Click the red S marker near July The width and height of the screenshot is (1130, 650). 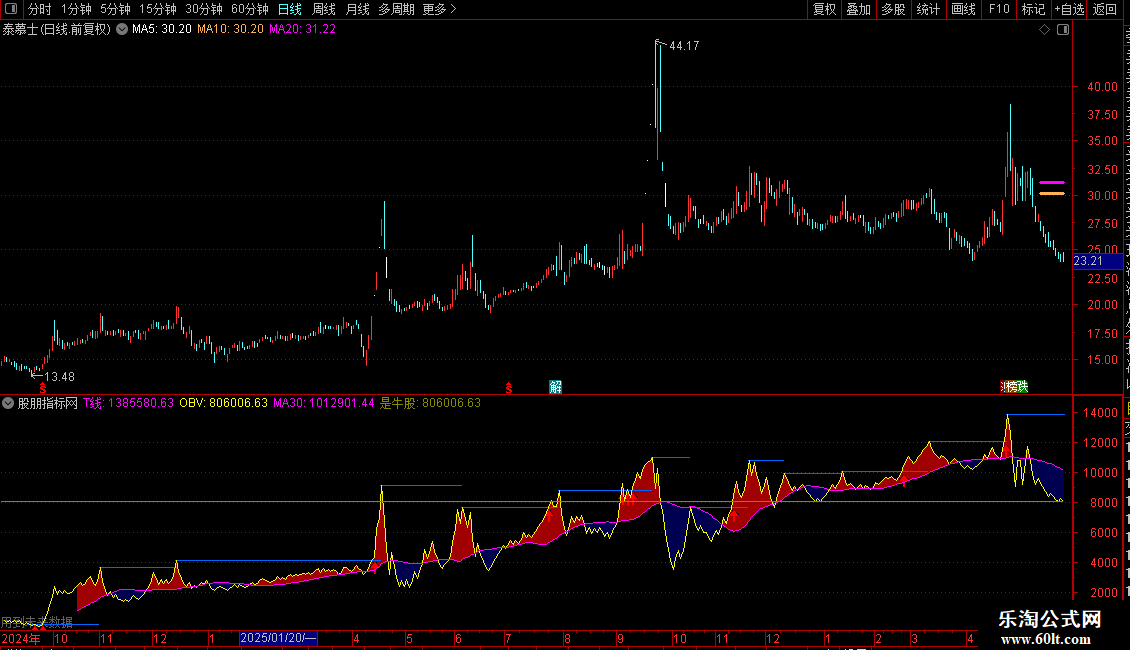click(509, 388)
